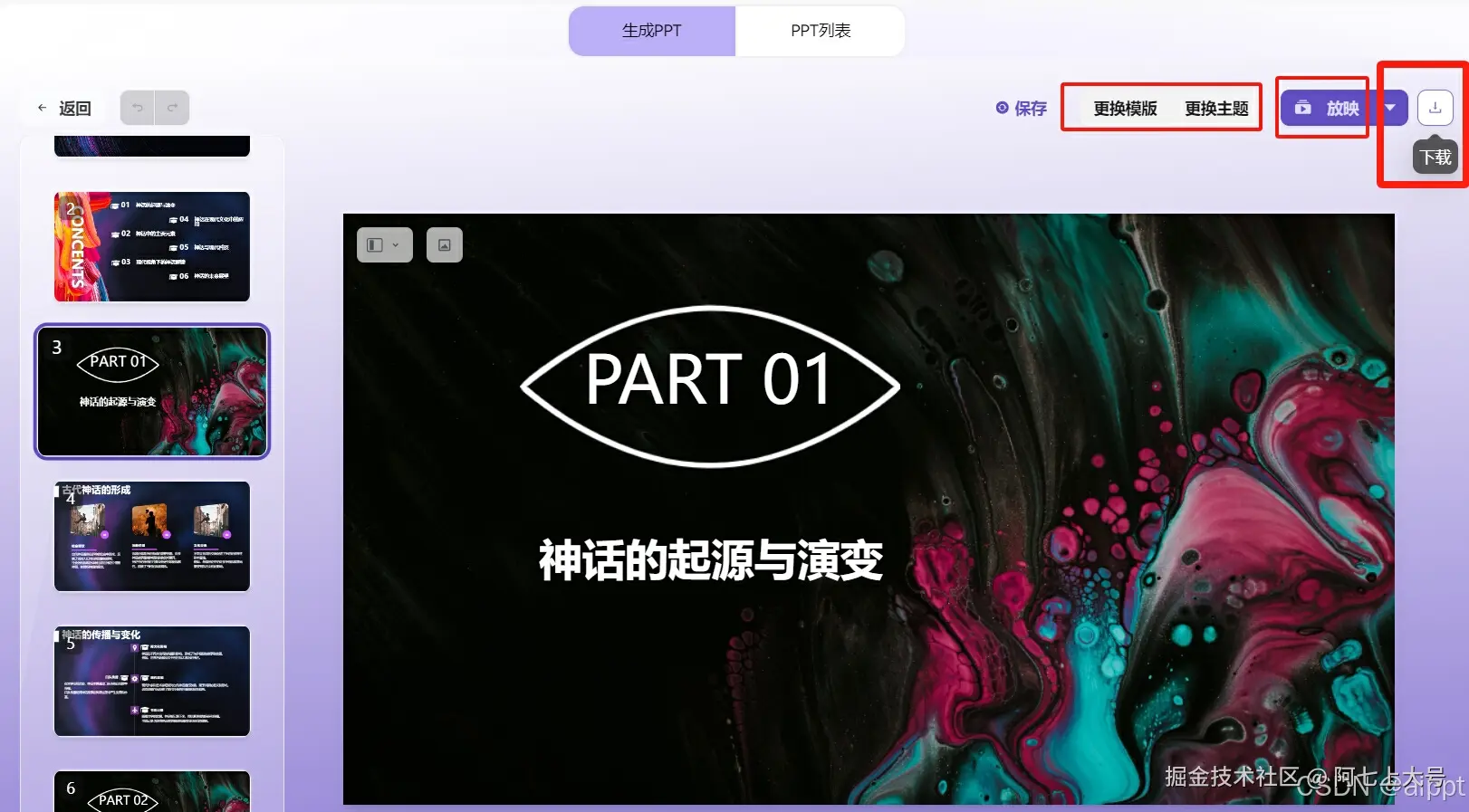Start slideshow with 放映 button
Viewport: 1469px width, 812px height.
tap(1327, 109)
